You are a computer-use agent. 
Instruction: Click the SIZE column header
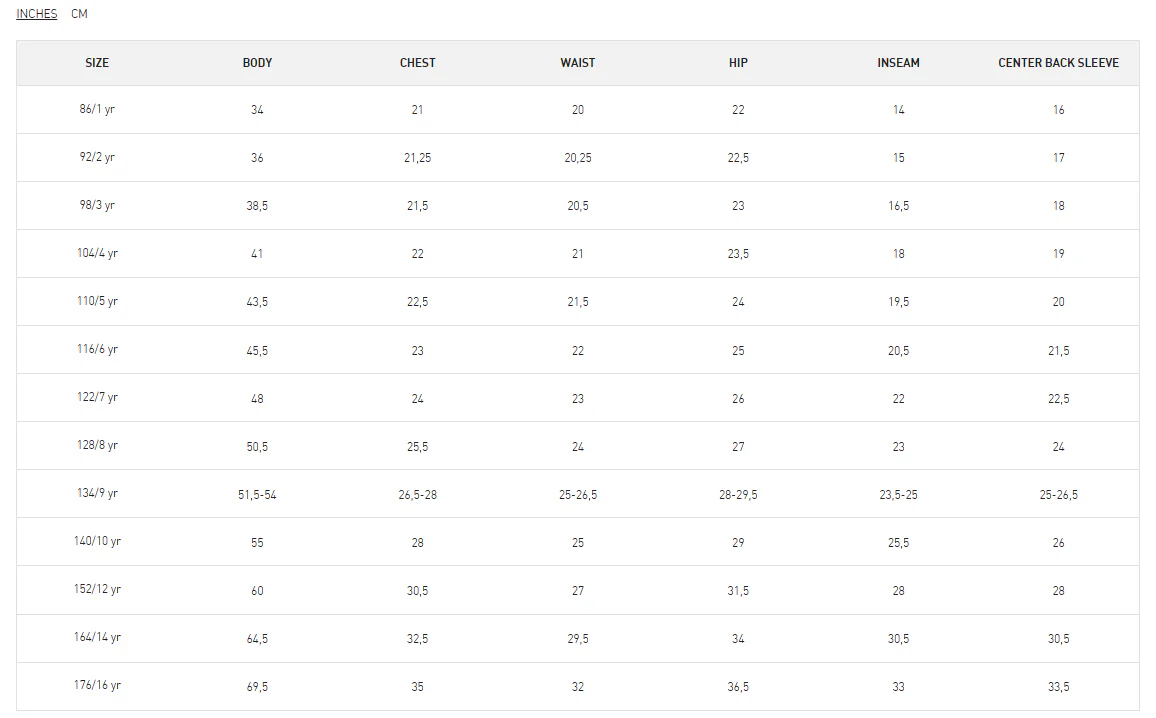click(x=97, y=63)
